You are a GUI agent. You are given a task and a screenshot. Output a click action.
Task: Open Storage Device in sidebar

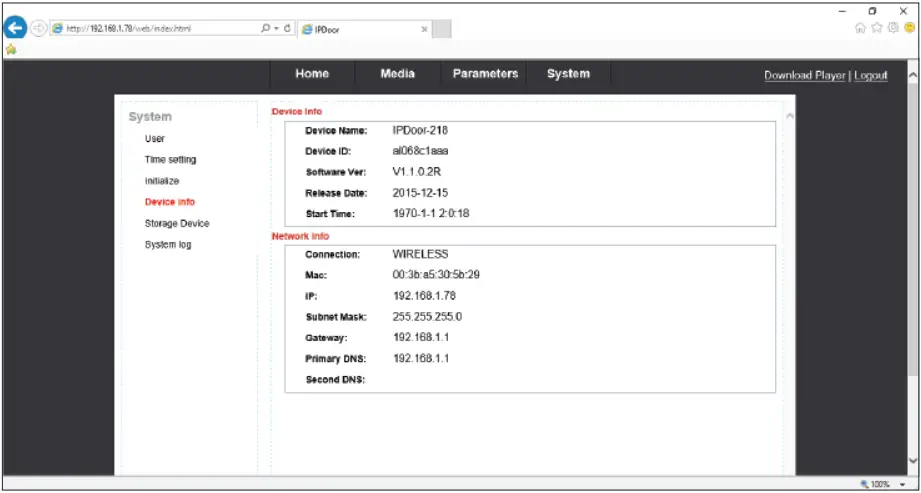pos(177,224)
